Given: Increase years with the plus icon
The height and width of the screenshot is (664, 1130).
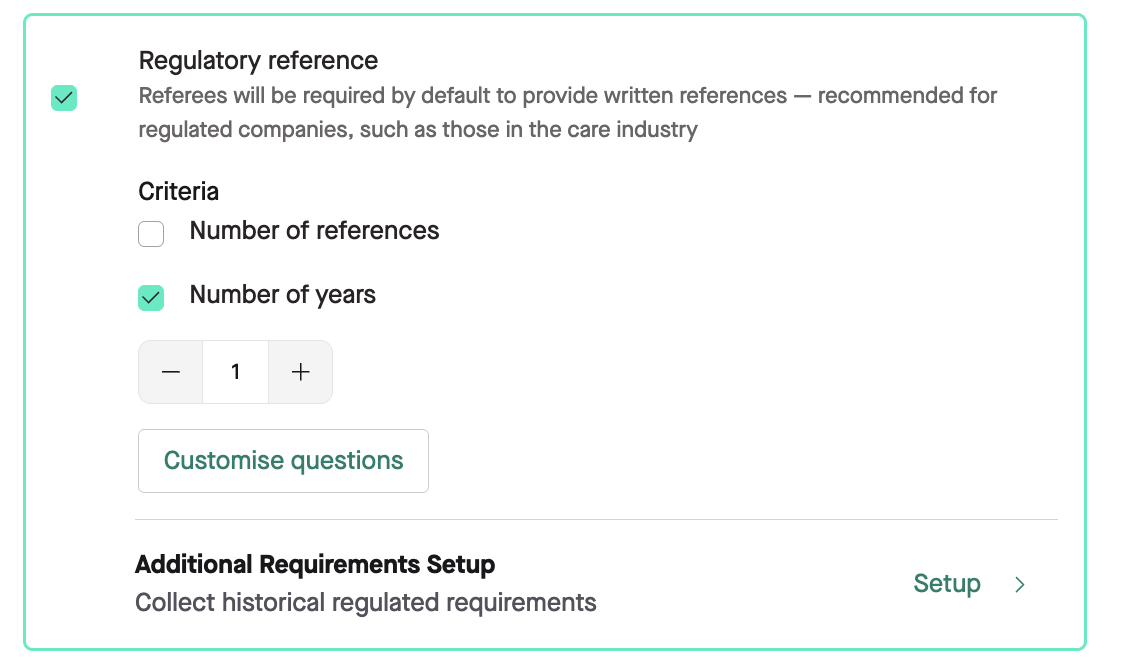Looking at the screenshot, I should pos(300,372).
